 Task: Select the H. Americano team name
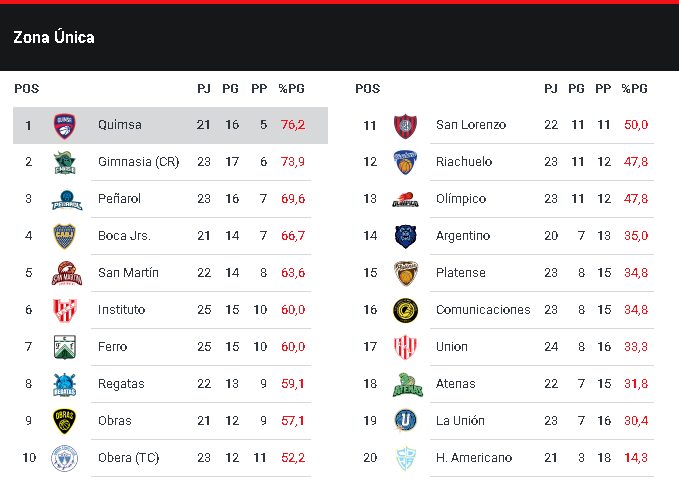point(474,458)
